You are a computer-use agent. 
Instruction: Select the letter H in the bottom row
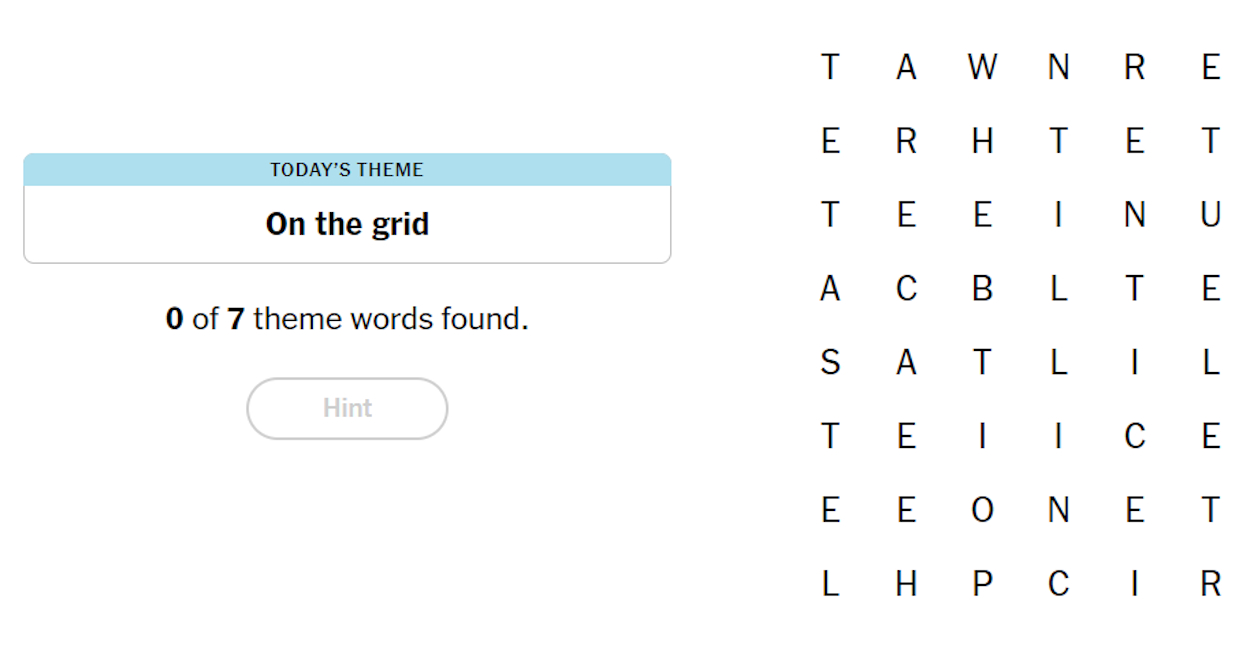coord(906,583)
